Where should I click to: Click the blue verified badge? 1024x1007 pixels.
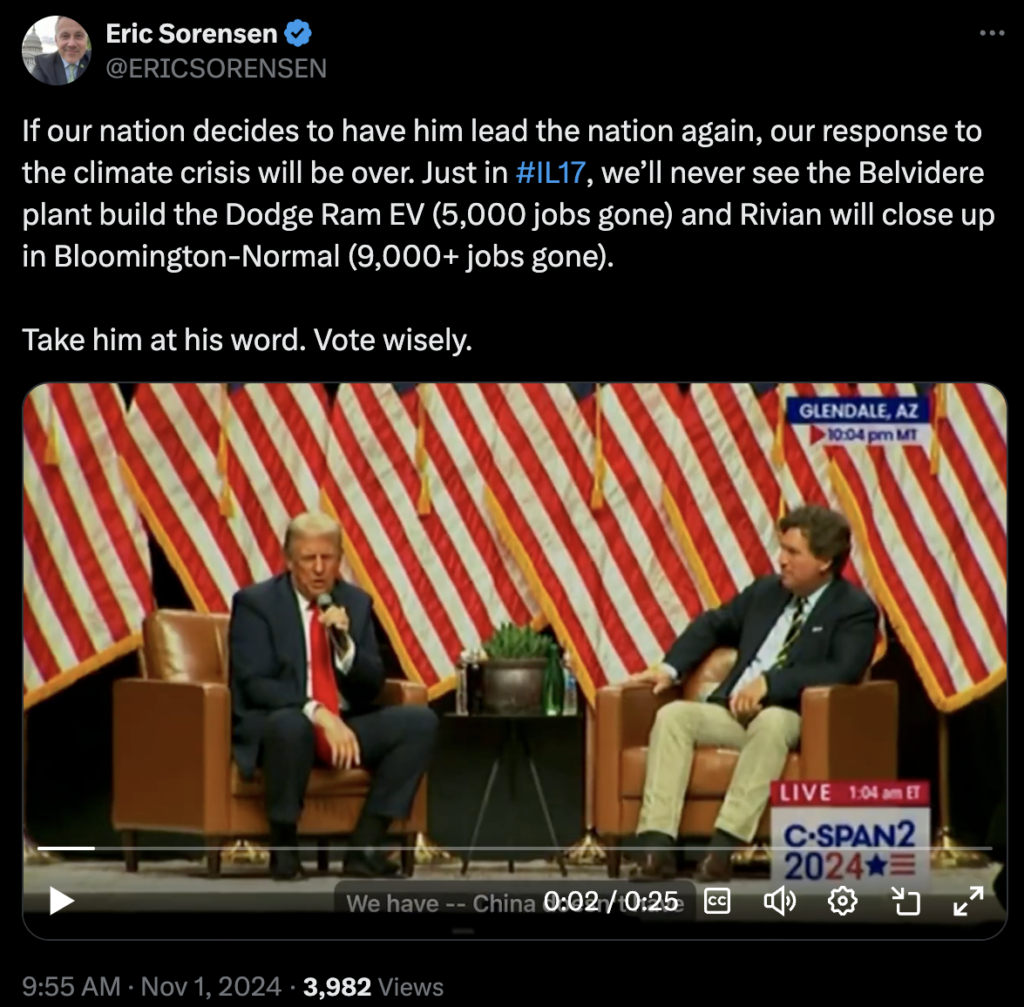click(x=299, y=34)
